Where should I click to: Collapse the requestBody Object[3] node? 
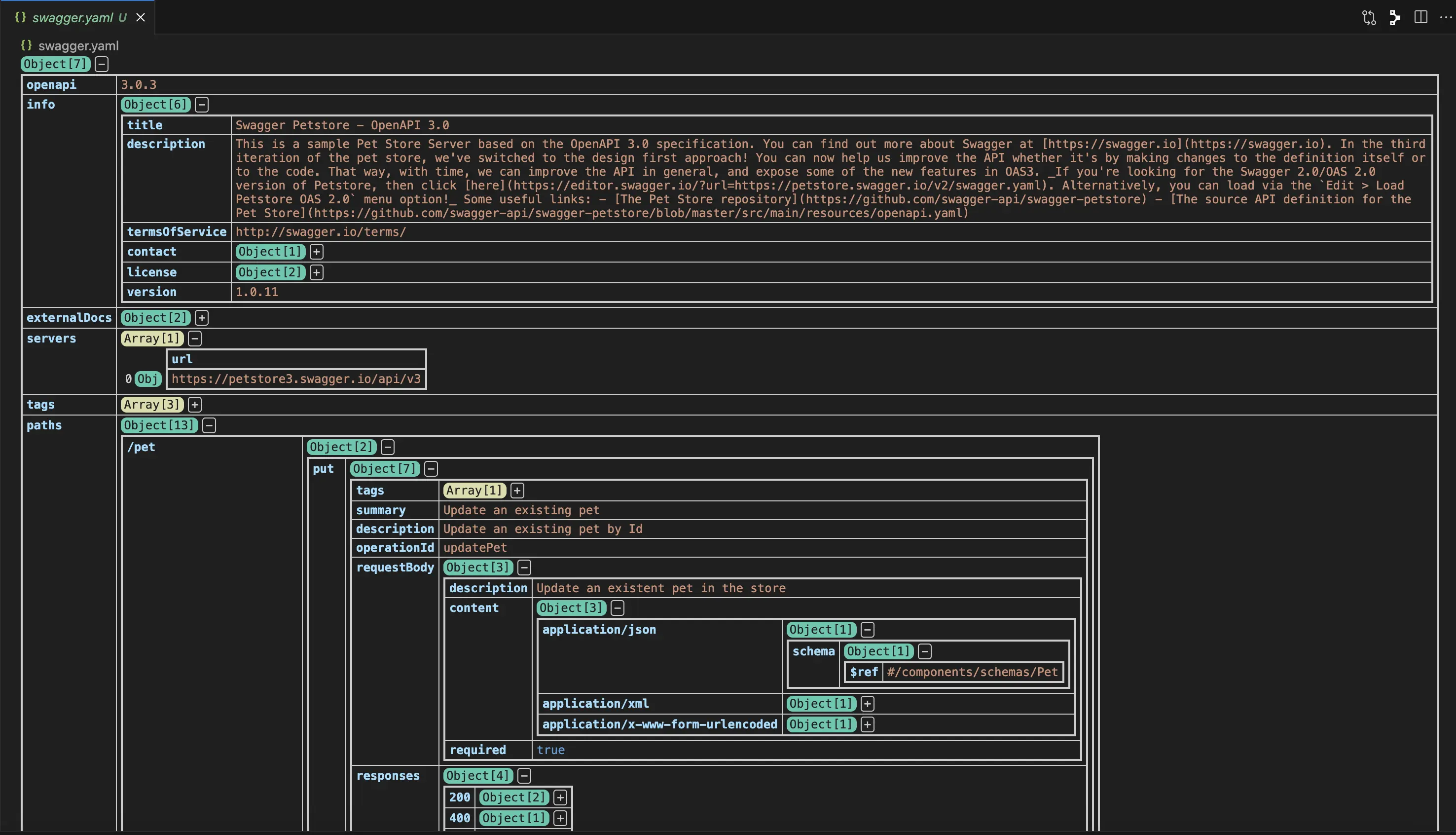(524, 567)
